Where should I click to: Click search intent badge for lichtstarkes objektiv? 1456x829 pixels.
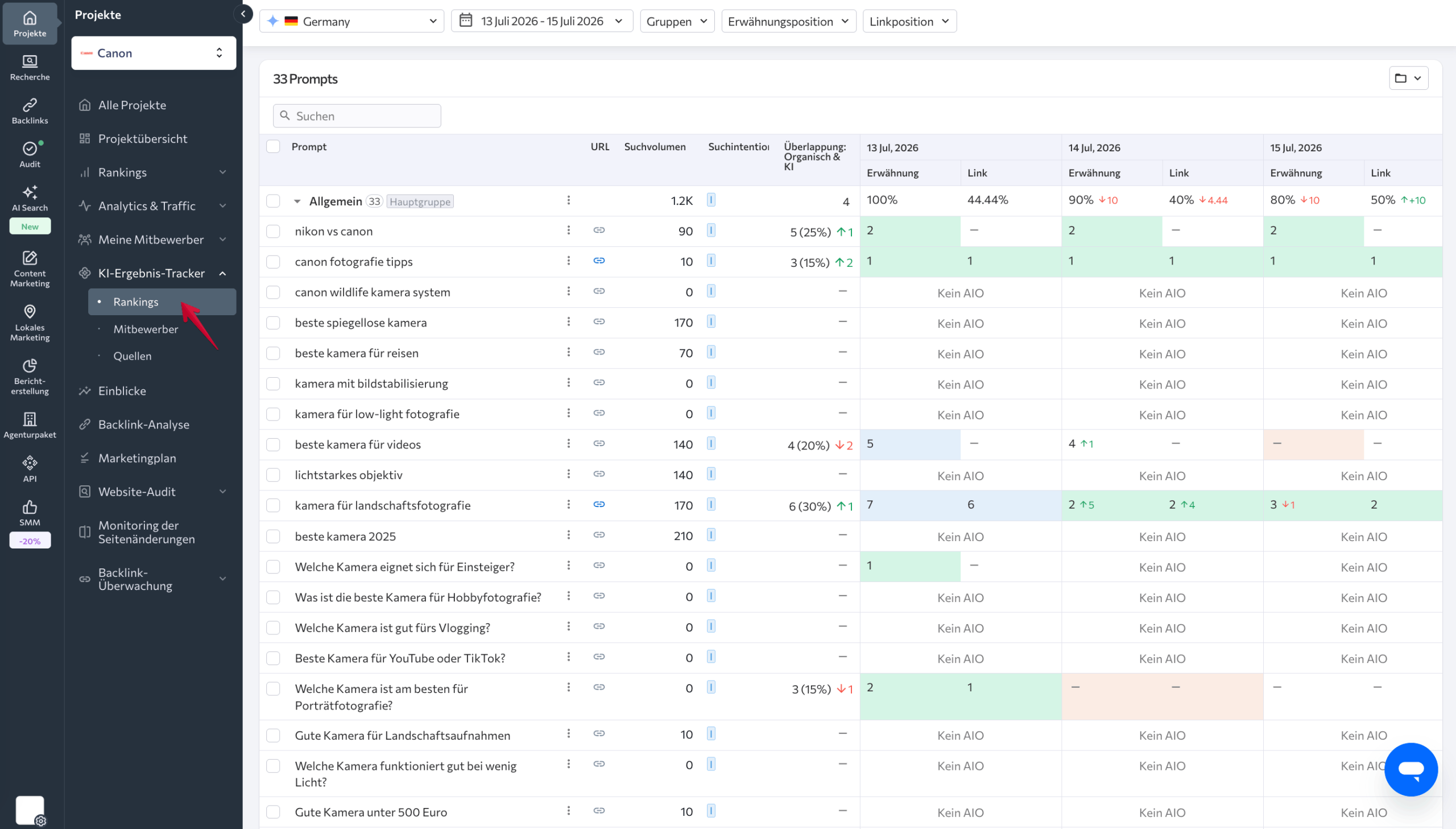710,474
